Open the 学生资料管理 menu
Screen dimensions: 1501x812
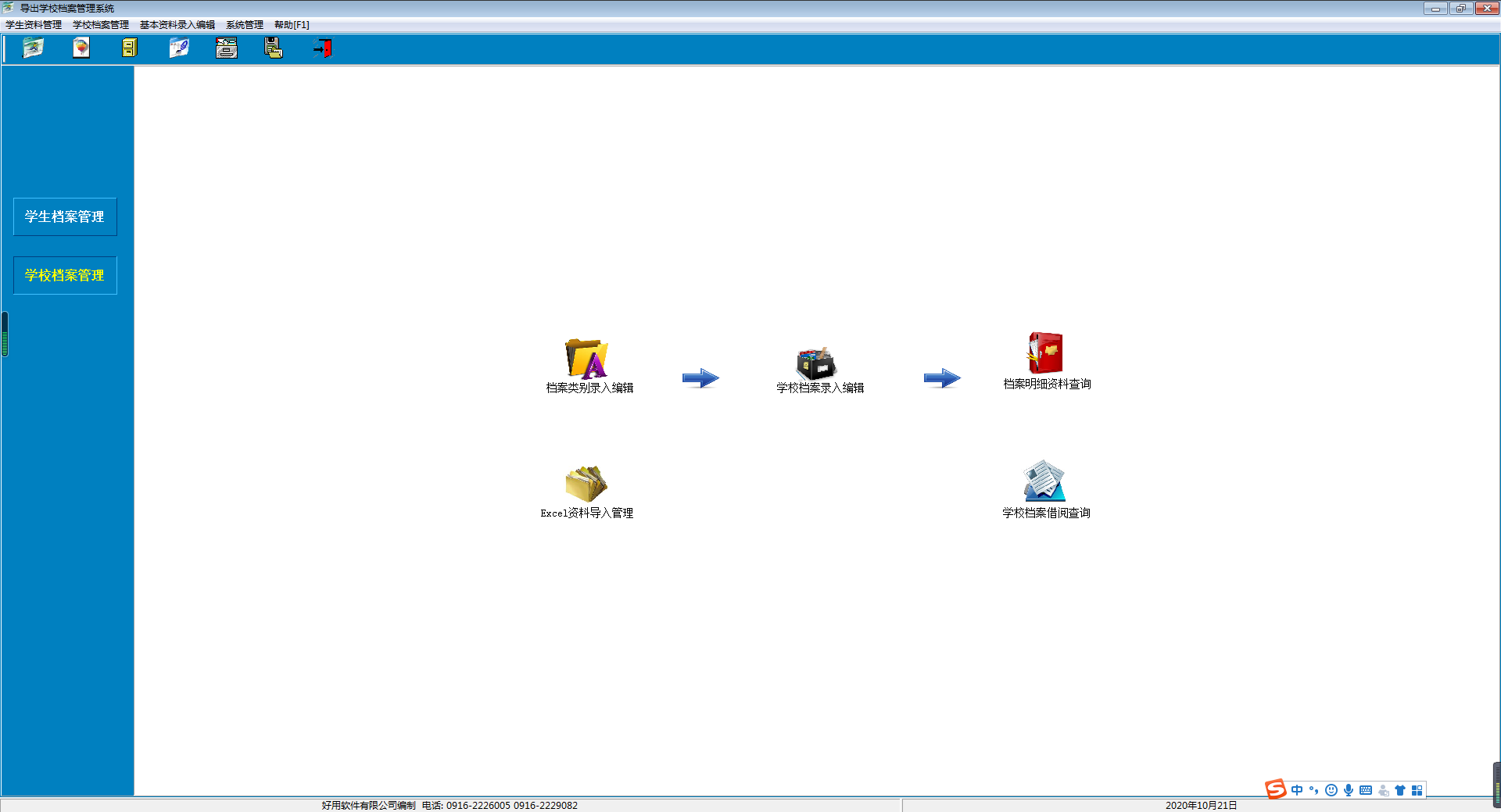click(x=34, y=25)
